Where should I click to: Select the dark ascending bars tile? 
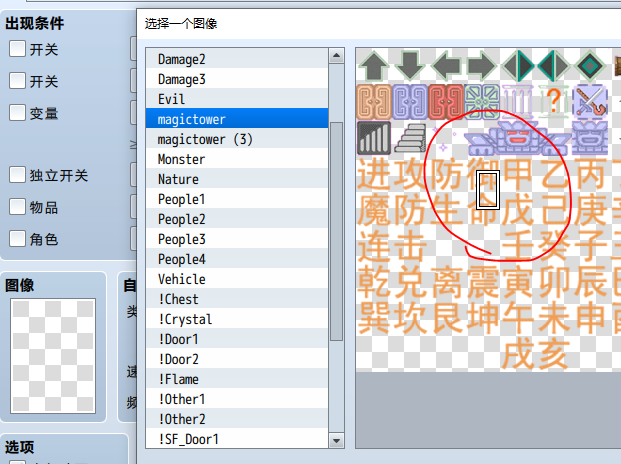tap(374, 138)
